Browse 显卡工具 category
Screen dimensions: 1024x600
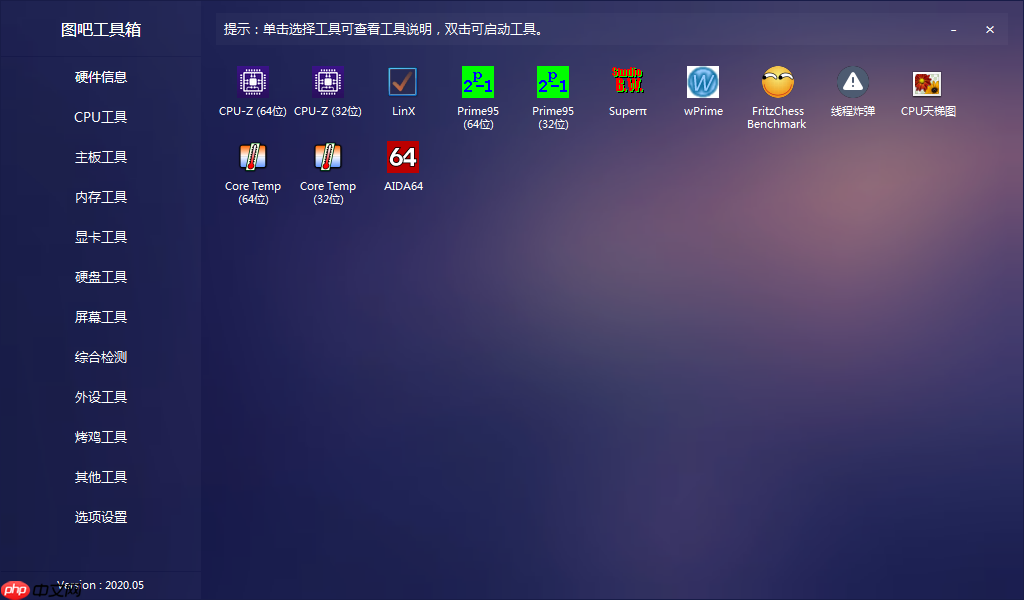(100, 237)
